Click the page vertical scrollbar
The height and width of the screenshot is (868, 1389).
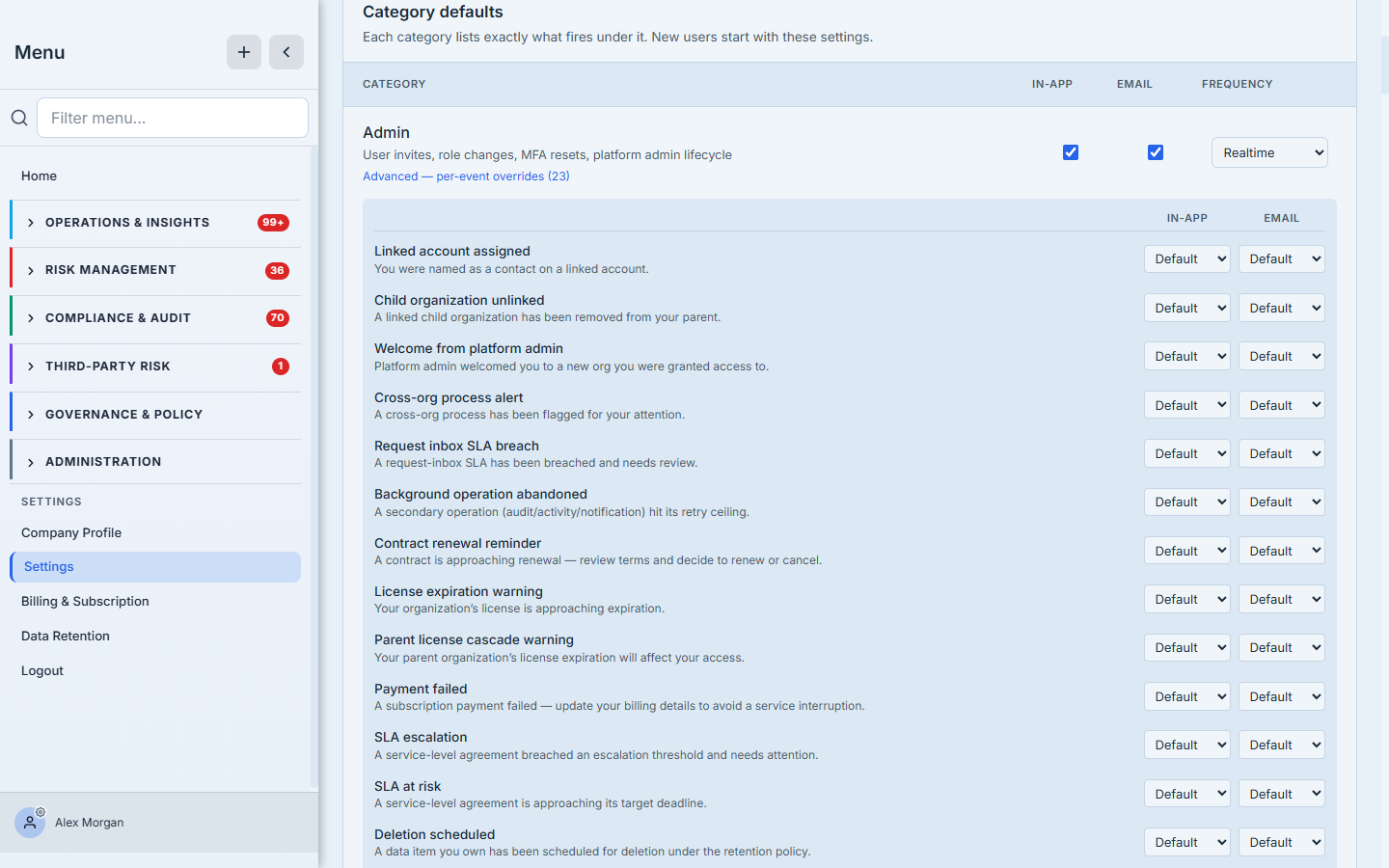click(1385, 65)
